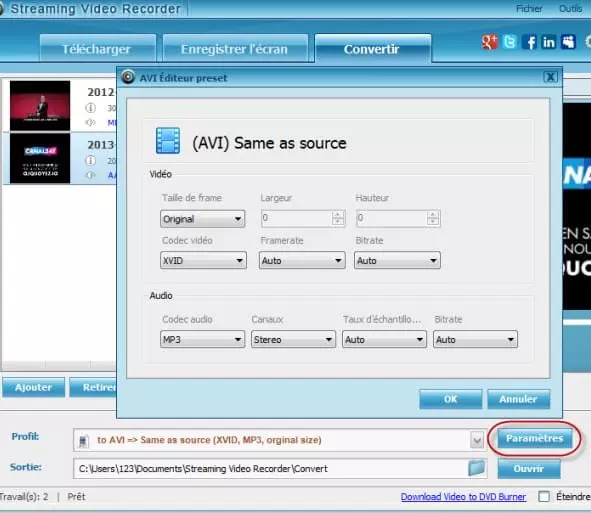
Task: Click the file icon in the Profil field
Action: click(x=84, y=441)
